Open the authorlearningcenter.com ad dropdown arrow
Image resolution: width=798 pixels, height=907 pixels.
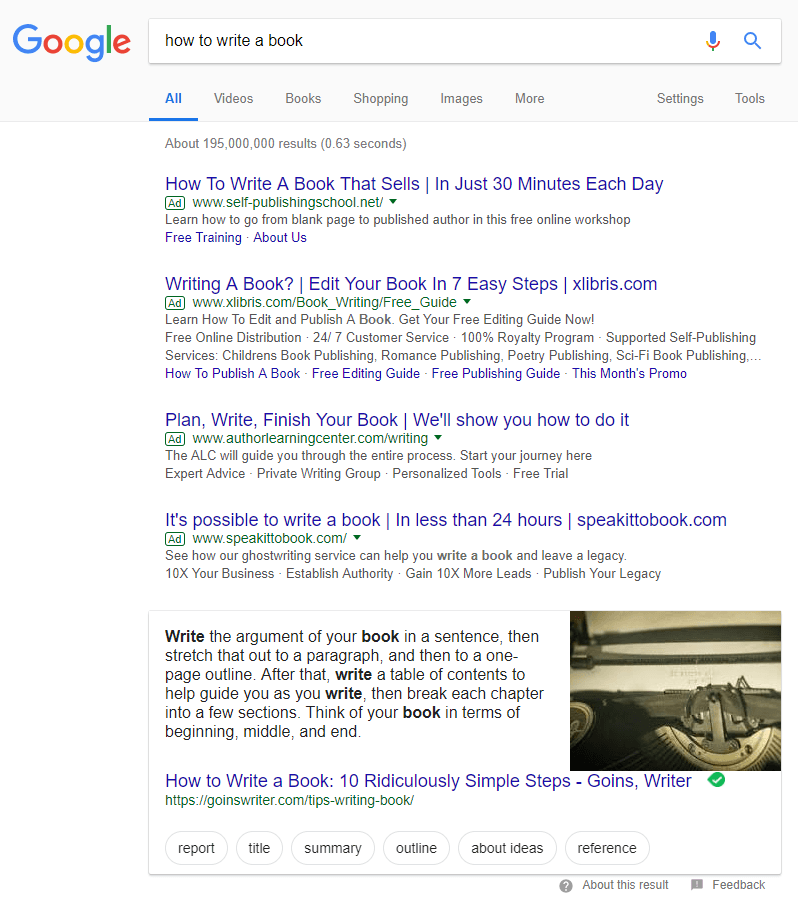(x=438, y=438)
